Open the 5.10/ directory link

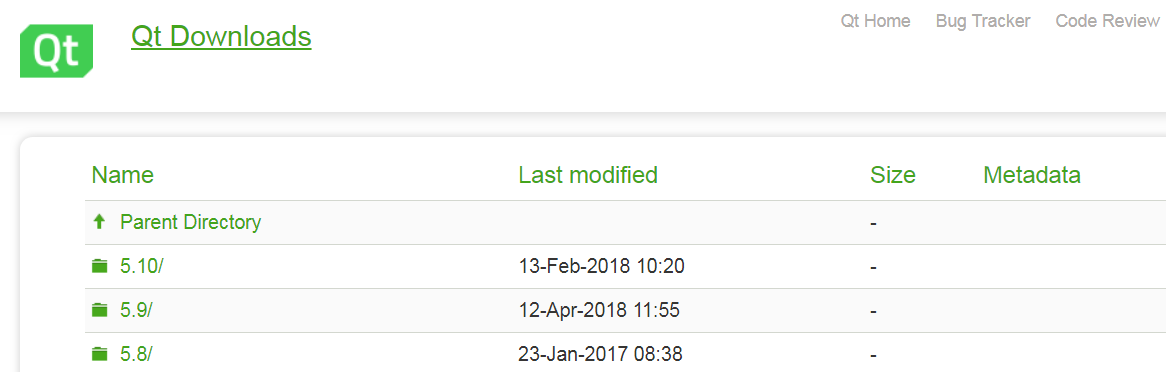coord(141,266)
